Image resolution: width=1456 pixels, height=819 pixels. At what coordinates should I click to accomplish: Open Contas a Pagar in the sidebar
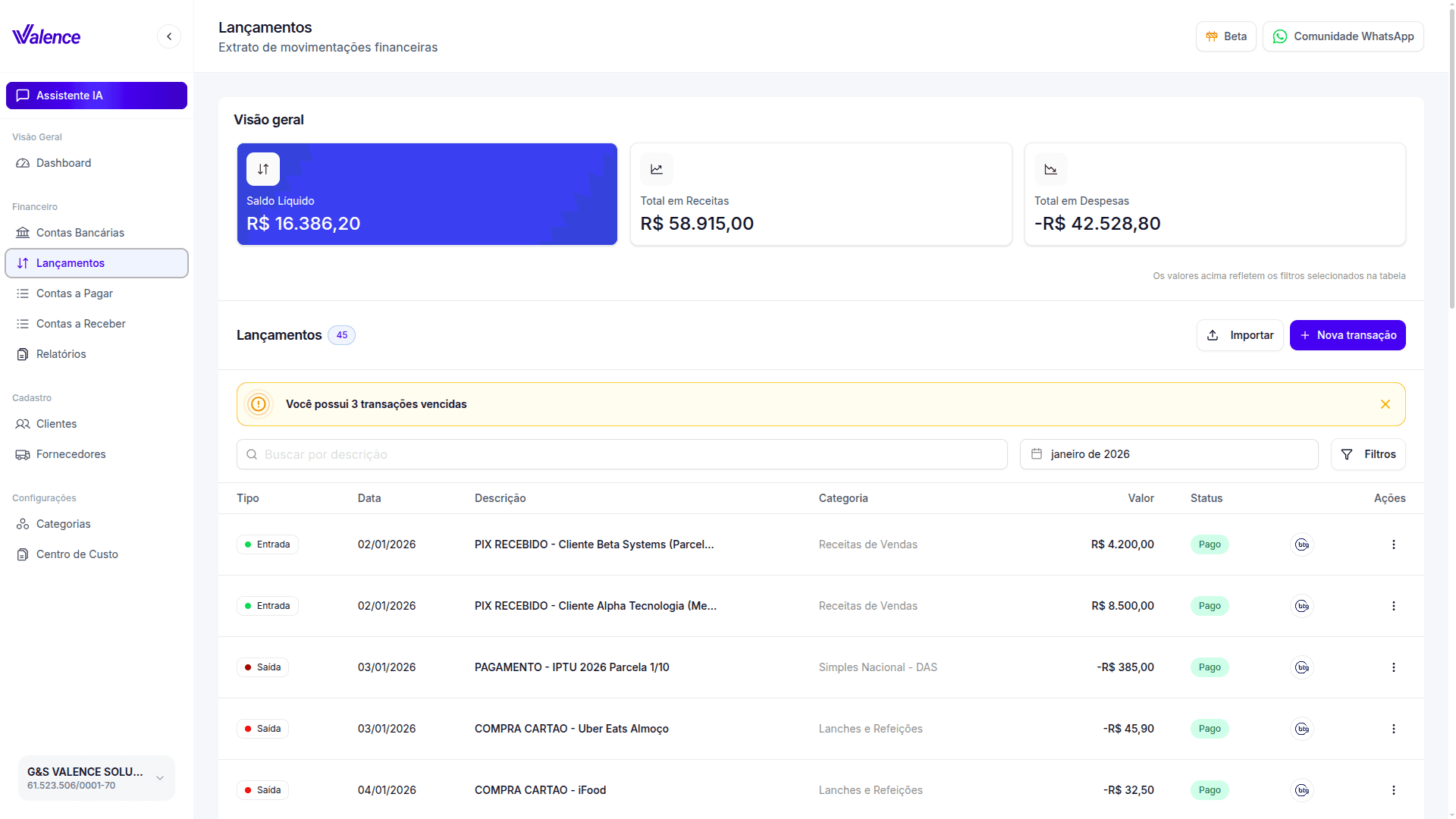click(x=74, y=293)
